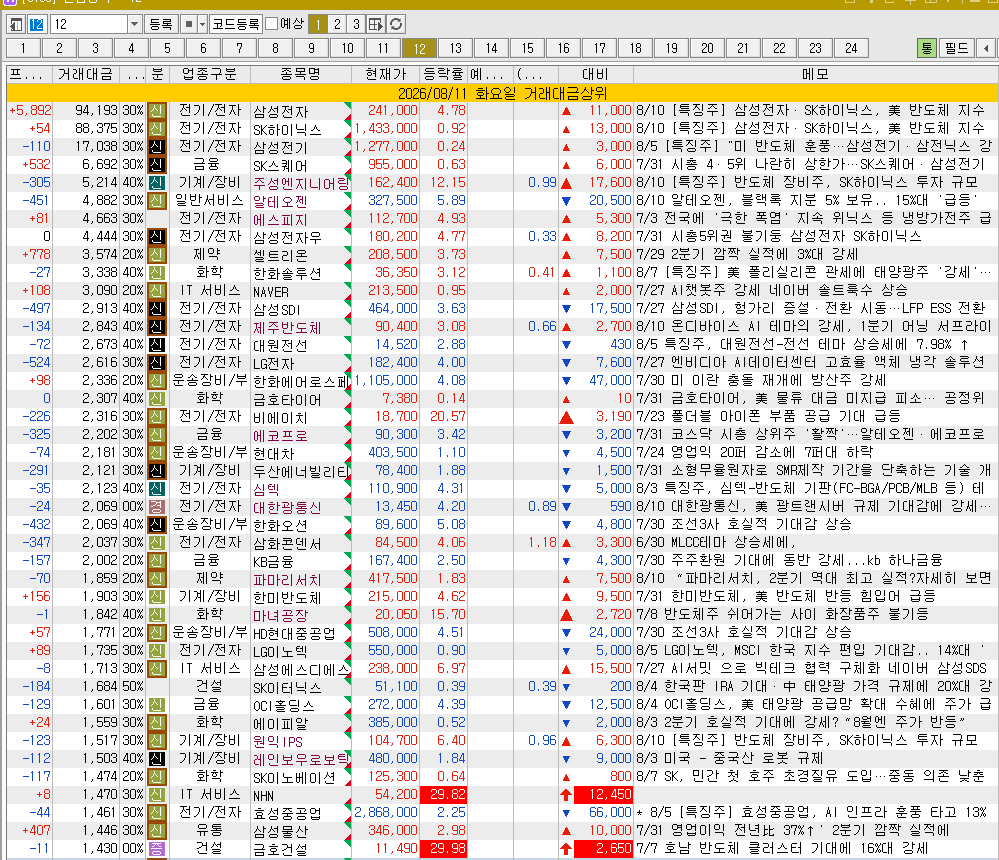Screen dimensions: 999x860
Task: Click the red up triangle in the 한미반도체 row
Action: pos(566,598)
